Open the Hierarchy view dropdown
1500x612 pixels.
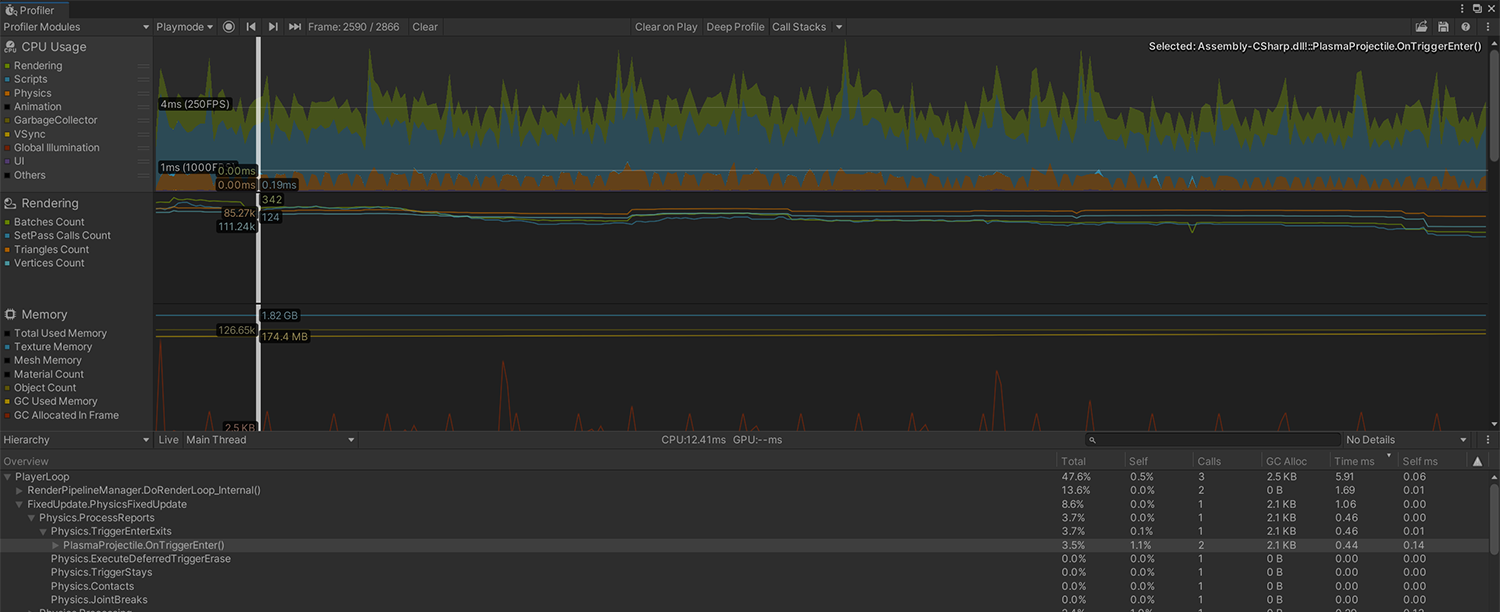pyautogui.click(x=76, y=440)
